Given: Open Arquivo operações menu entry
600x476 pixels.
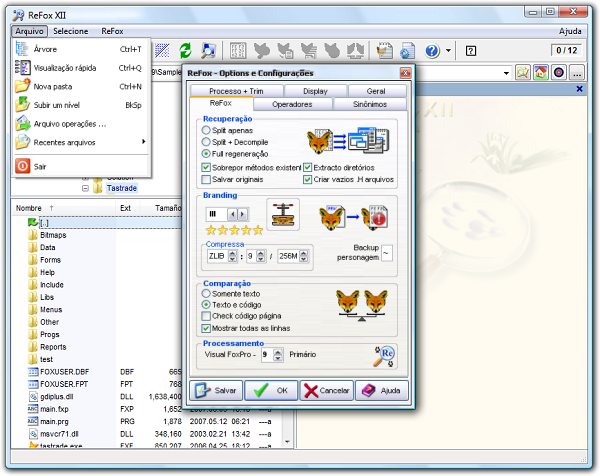Looking at the screenshot, I should (80, 124).
